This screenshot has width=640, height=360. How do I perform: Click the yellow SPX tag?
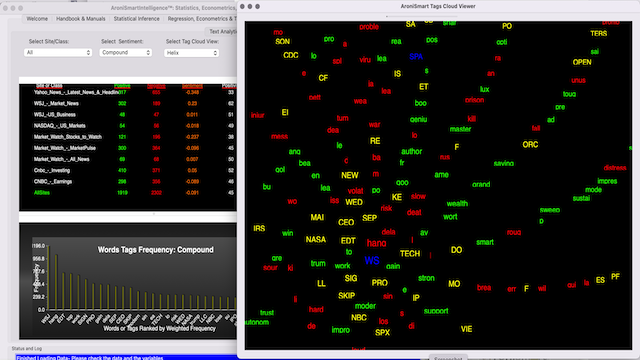pos(382,333)
